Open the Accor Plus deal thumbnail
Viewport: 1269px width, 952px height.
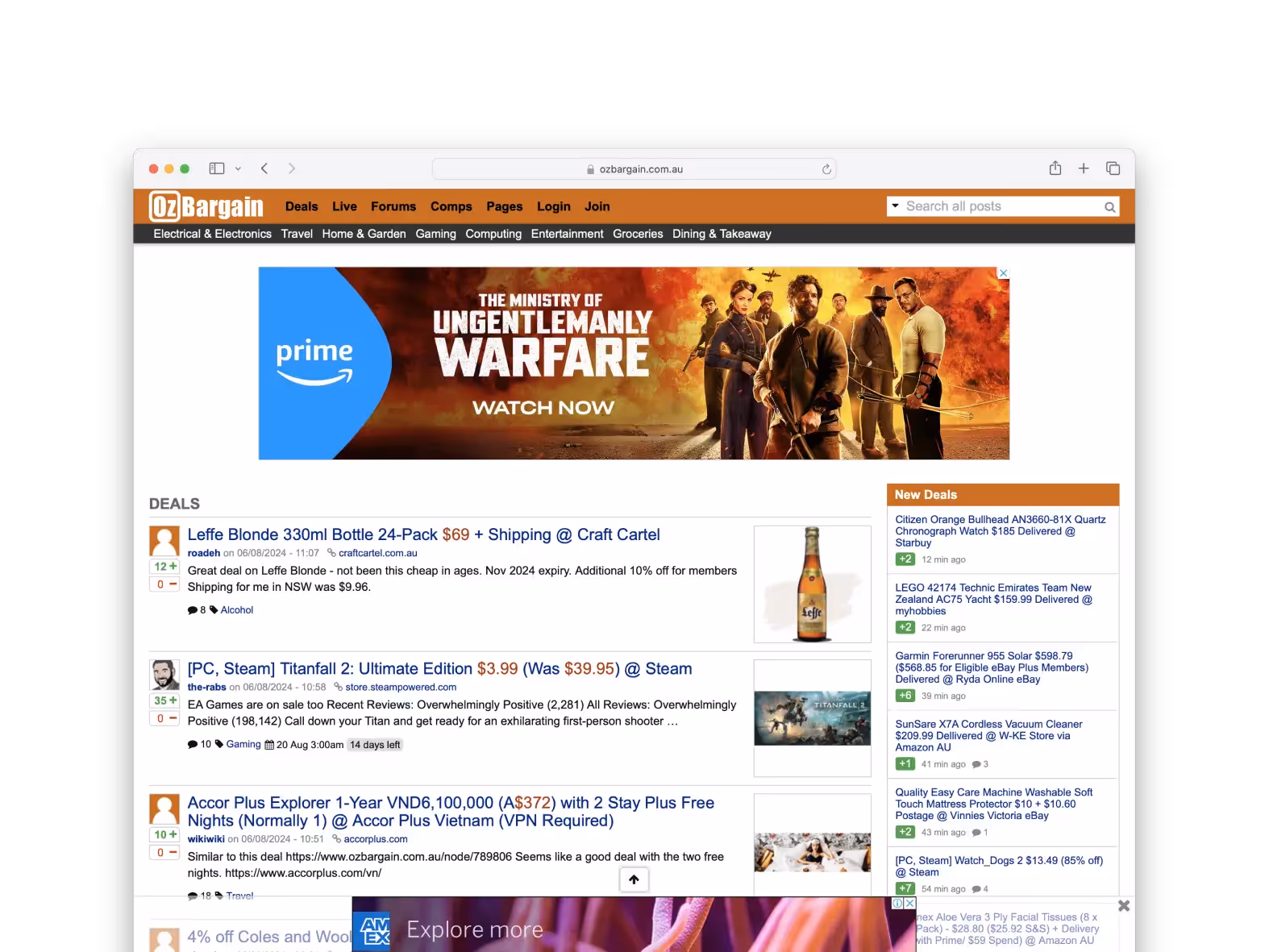[x=812, y=845]
